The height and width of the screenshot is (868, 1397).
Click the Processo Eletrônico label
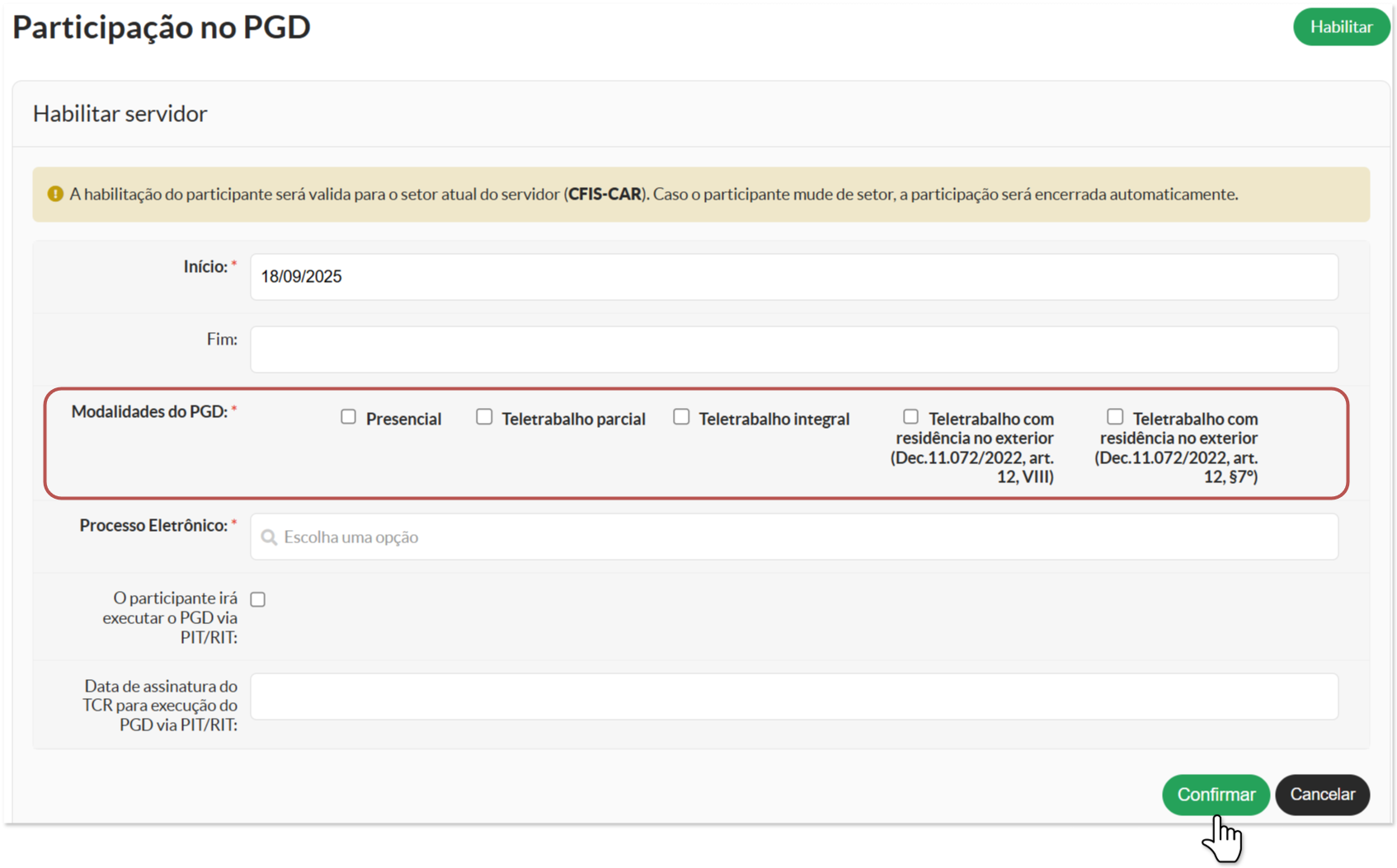point(153,525)
